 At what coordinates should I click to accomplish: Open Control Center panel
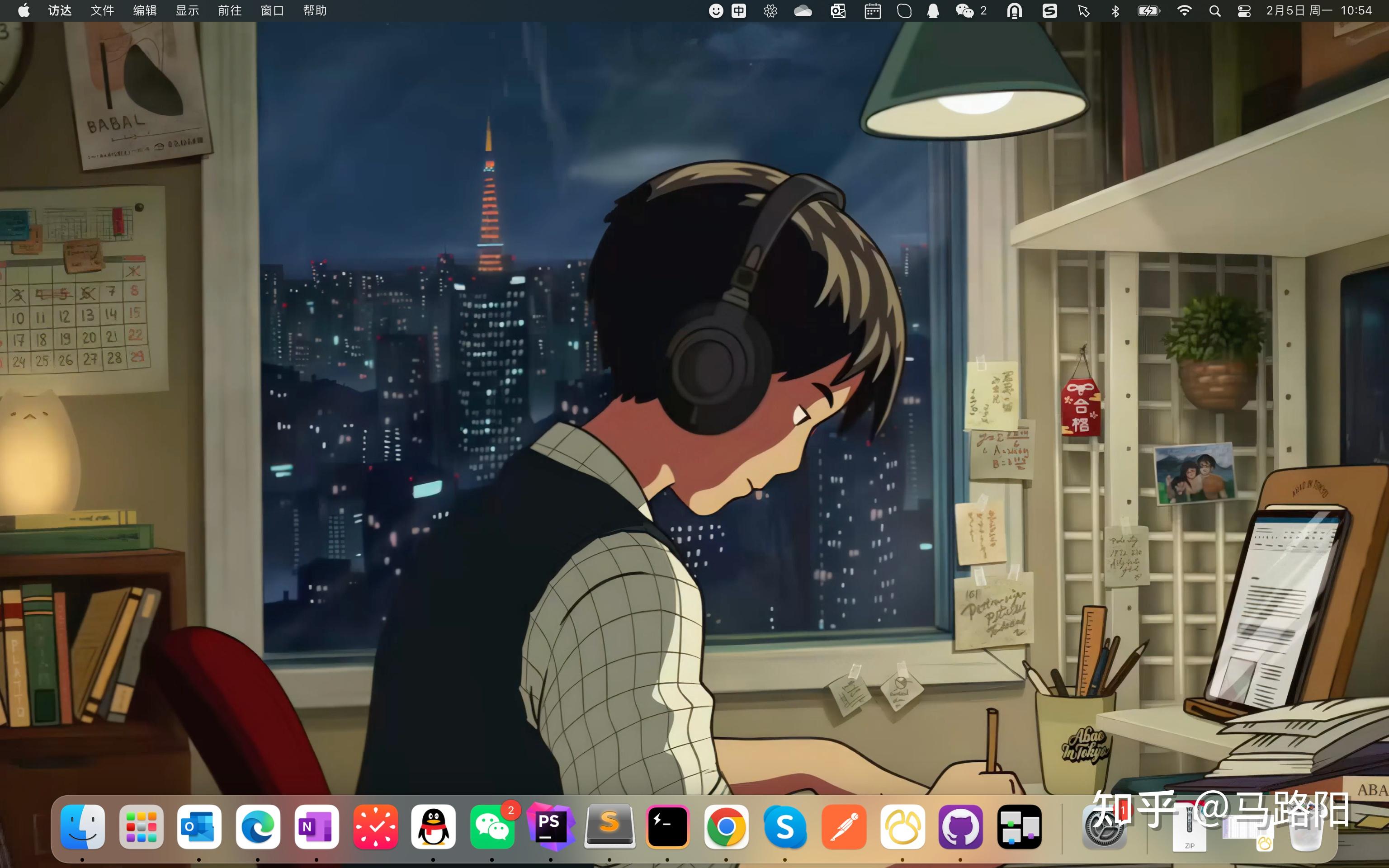pyautogui.click(x=1243, y=10)
